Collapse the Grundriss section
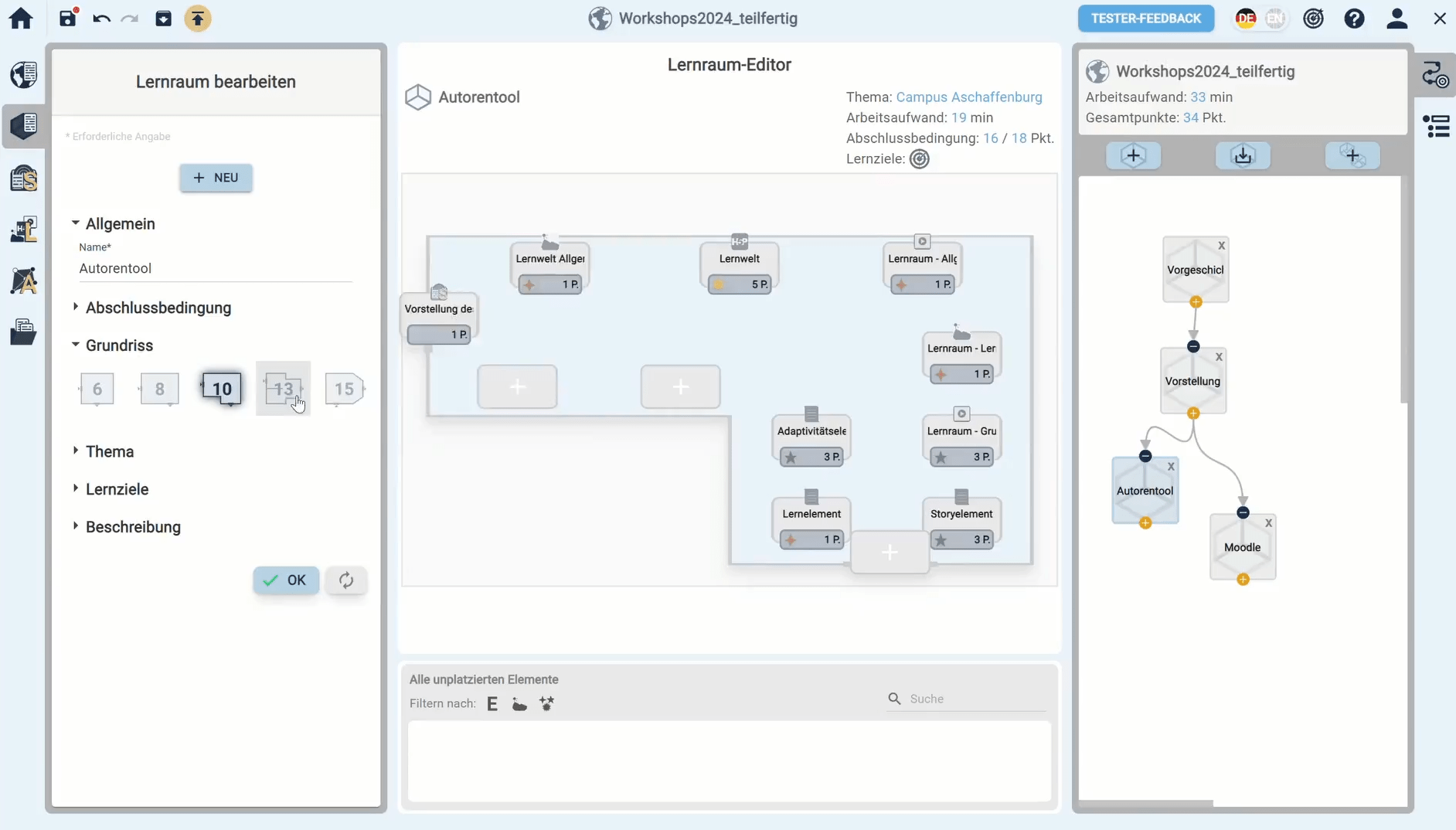The width and height of the screenshot is (1456, 830). pos(112,345)
